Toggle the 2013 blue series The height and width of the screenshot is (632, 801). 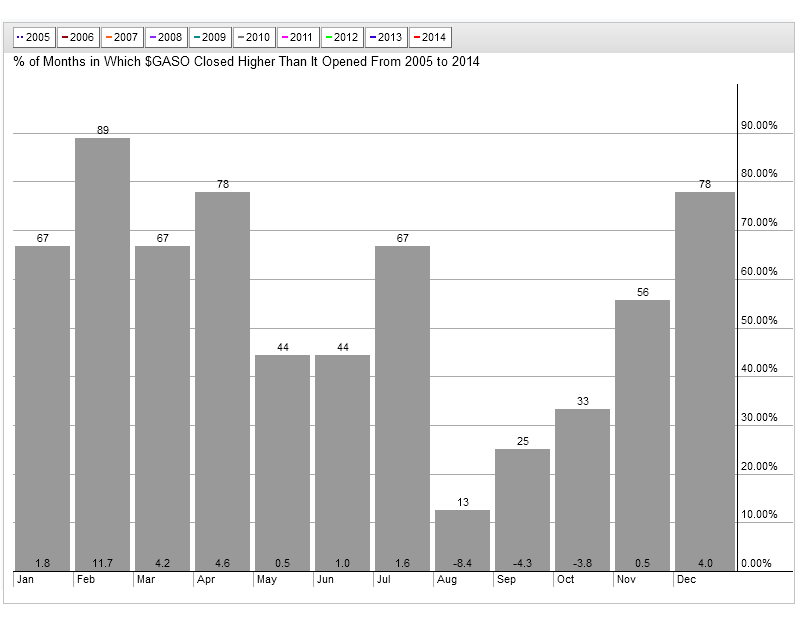pos(385,37)
